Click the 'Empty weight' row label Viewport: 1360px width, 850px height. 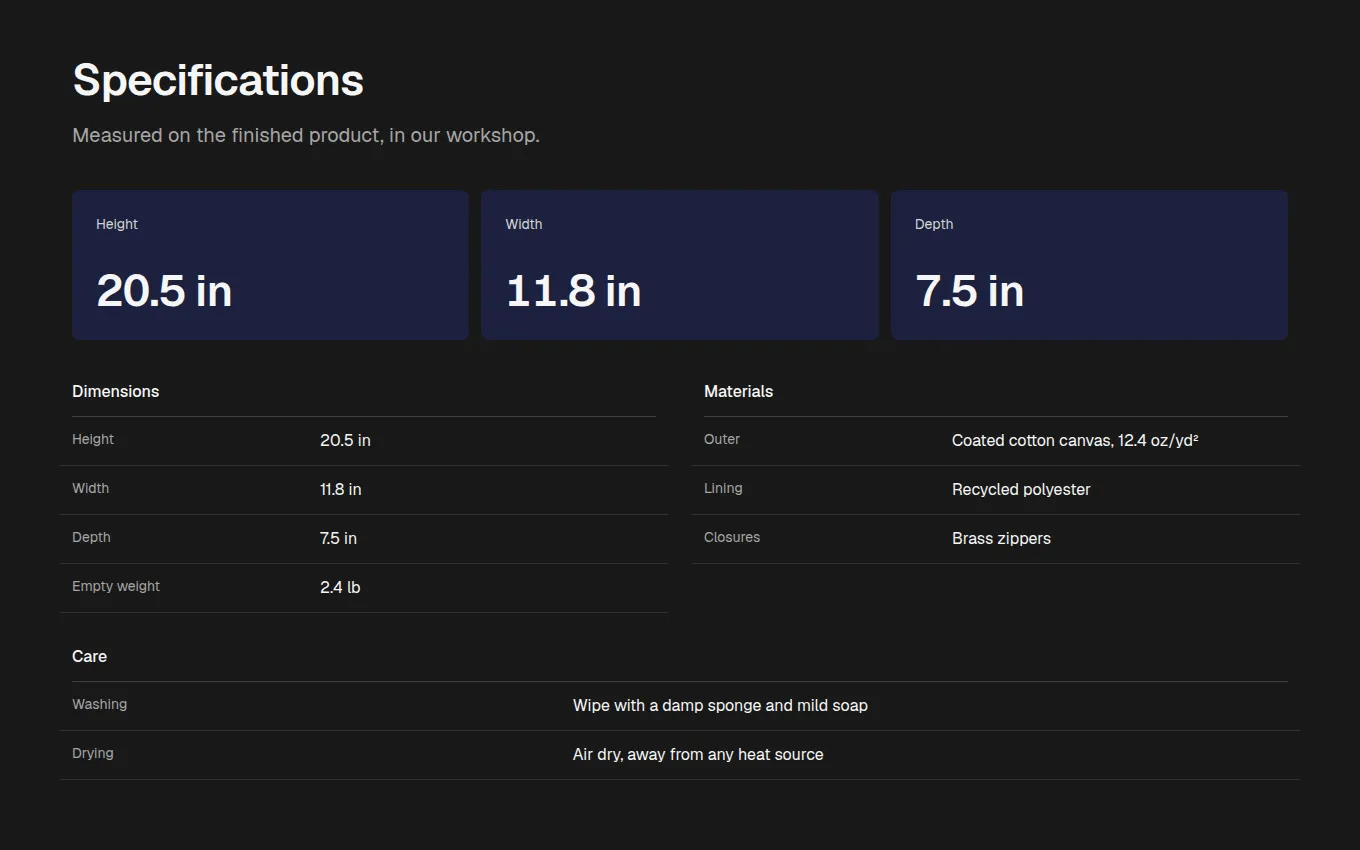(116, 586)
